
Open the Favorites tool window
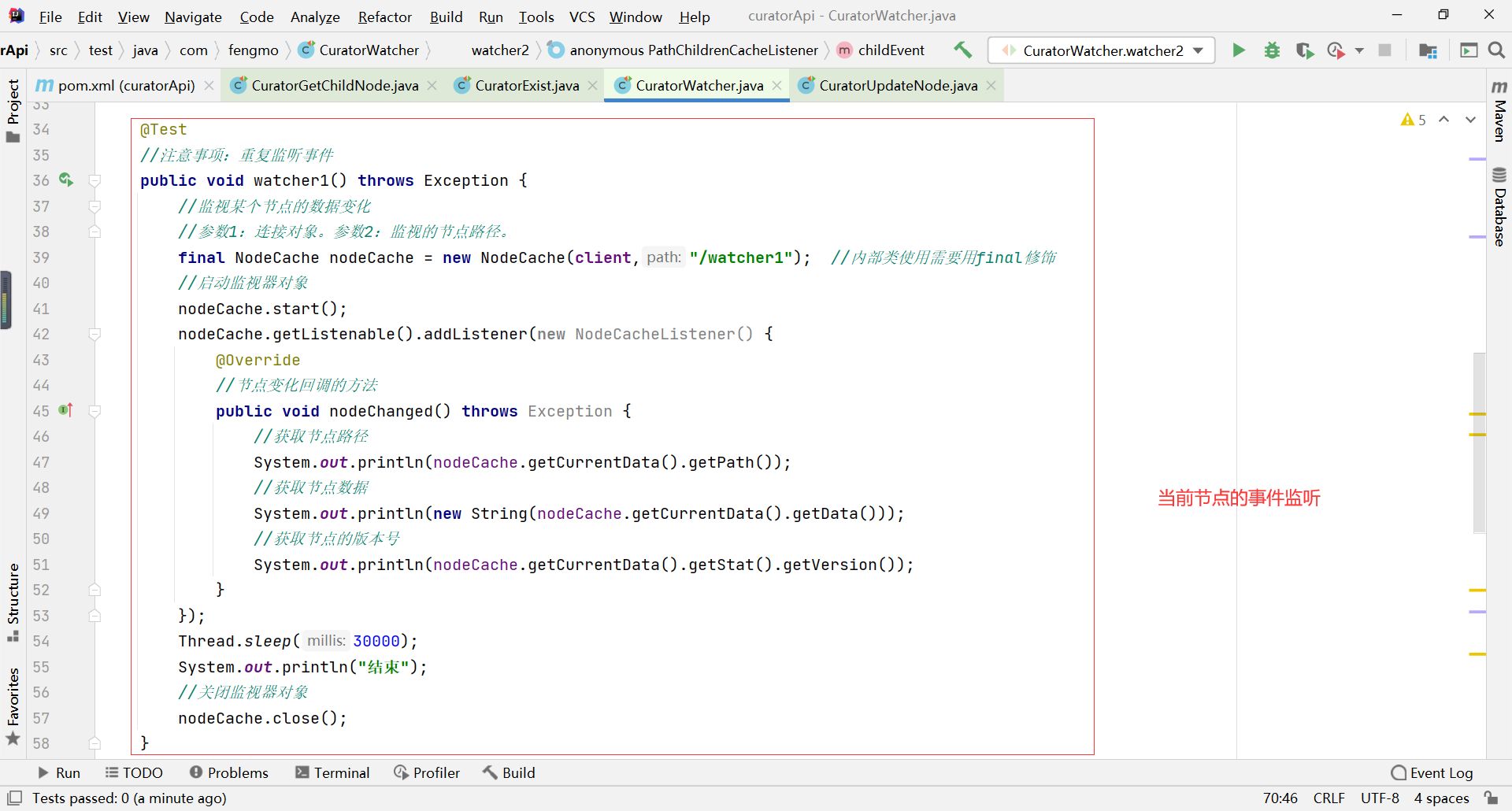[13, 705]
